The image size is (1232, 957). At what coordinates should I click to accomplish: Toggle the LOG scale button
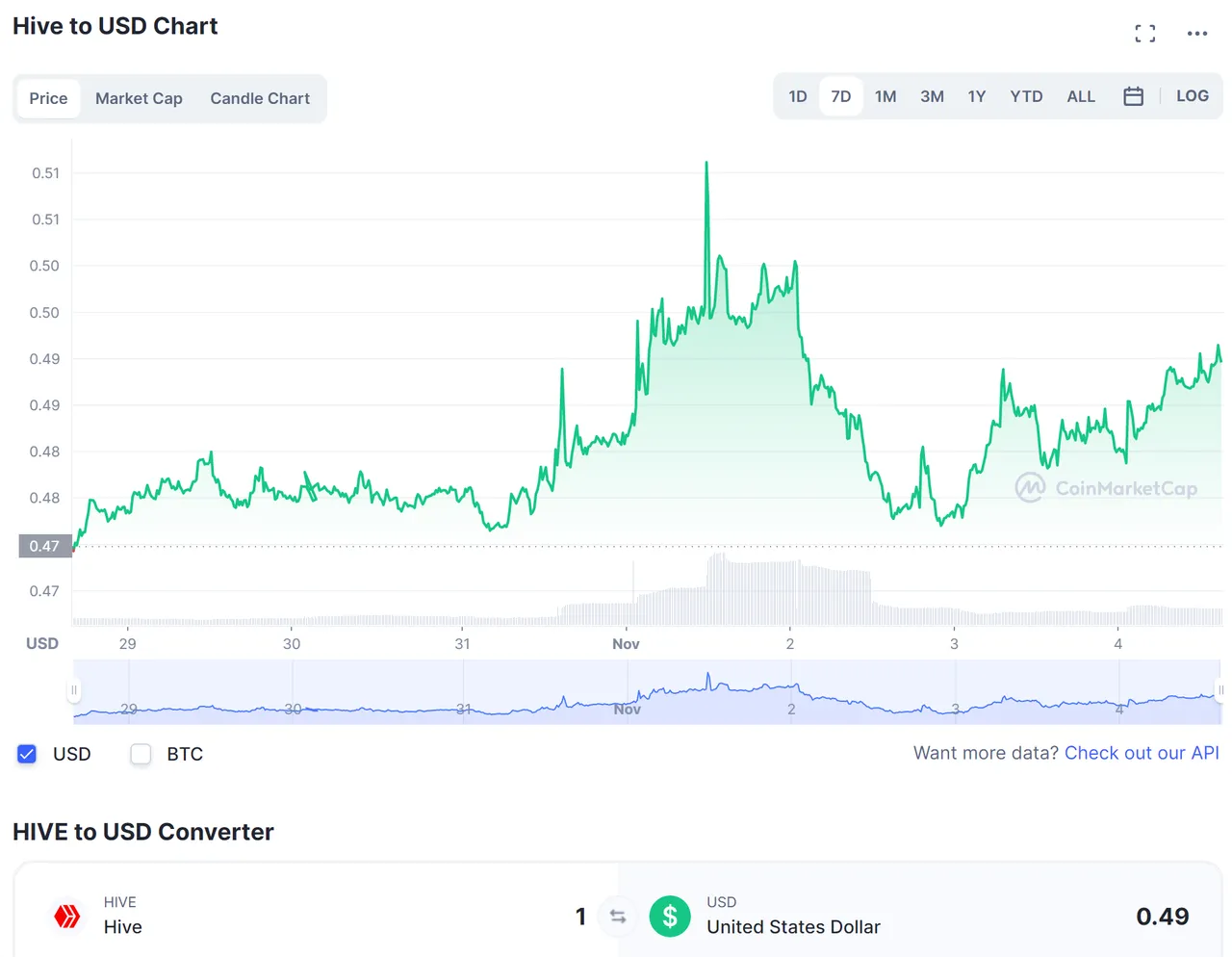coord(1193,96)
